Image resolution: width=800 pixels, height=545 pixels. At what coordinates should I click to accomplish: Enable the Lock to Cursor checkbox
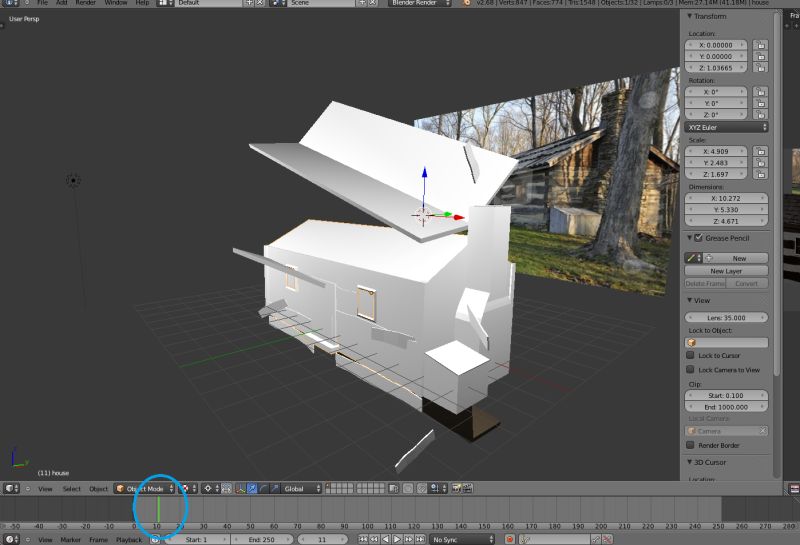690,355
